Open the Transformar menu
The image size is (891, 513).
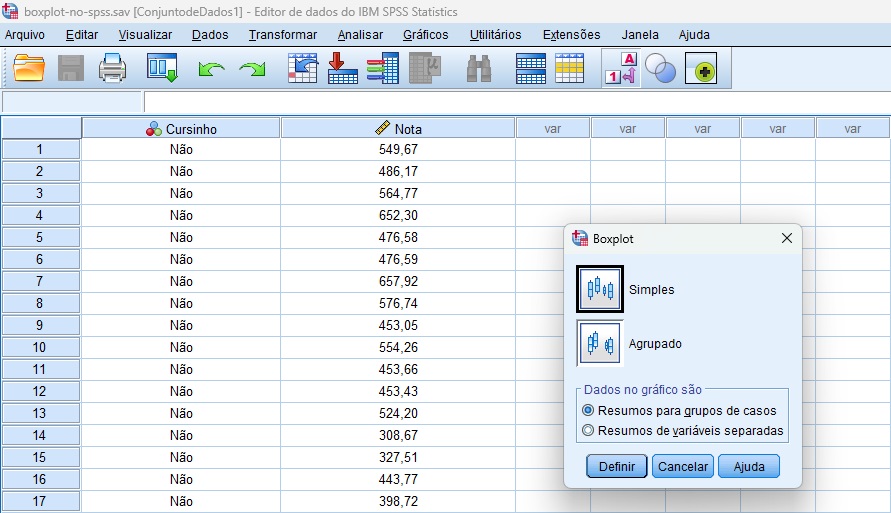tap(282, 35)
